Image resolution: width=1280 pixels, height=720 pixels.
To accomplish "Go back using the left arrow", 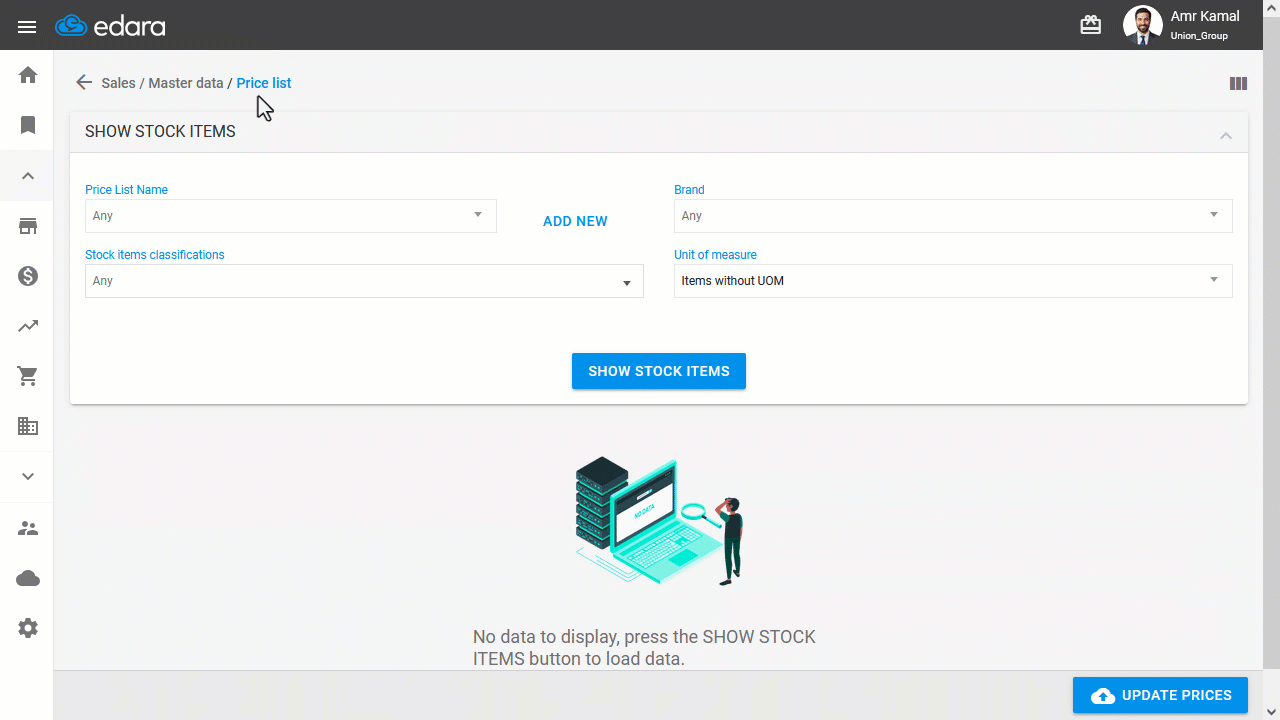I will [84, 83].
